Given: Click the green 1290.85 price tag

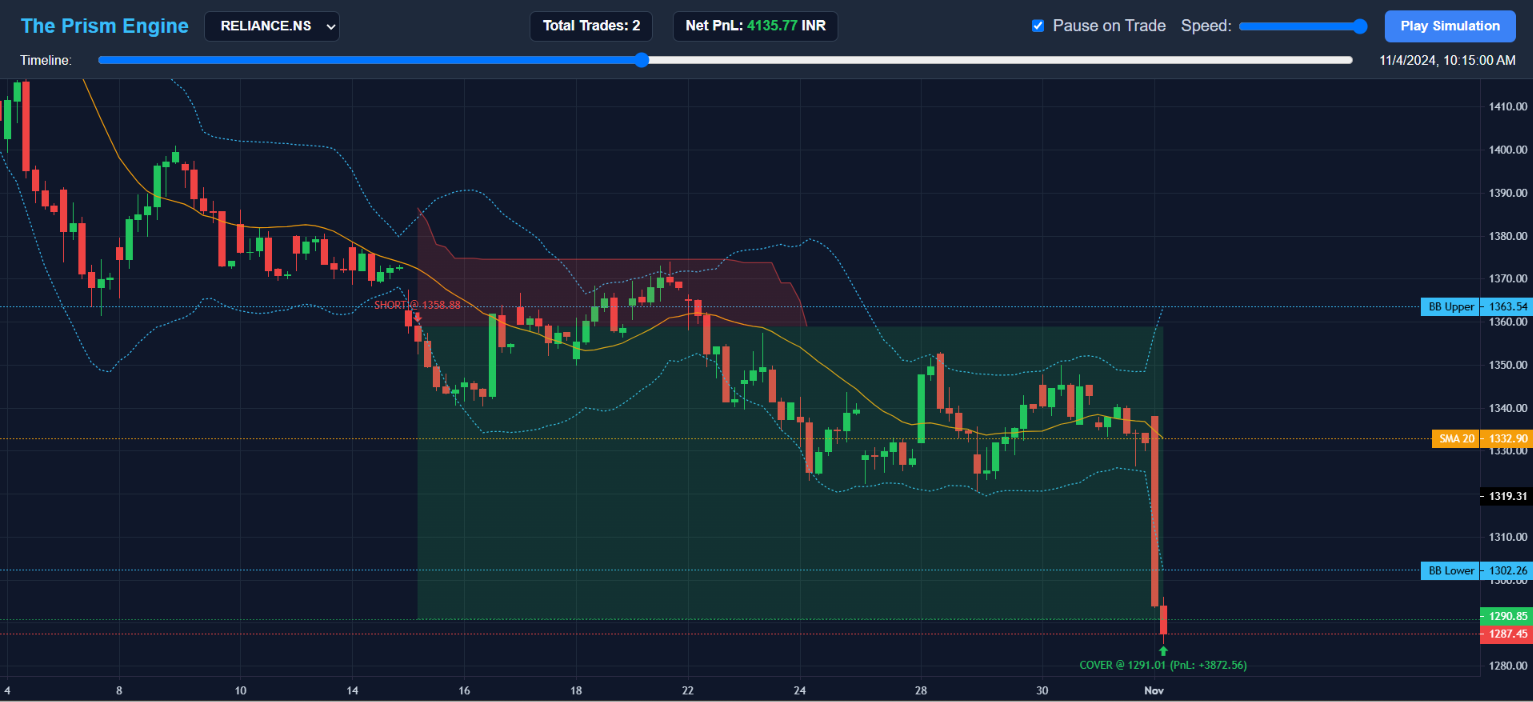Looking at the screenshot, I should point(1505,616).
